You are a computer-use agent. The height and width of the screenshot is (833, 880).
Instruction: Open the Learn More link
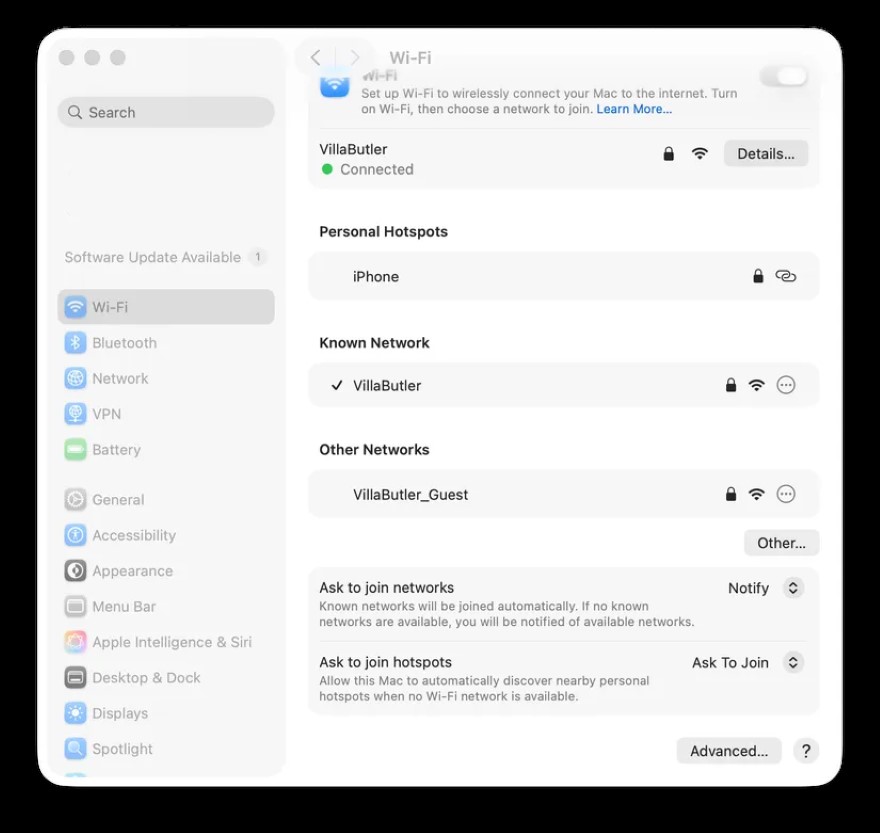[634, 109]
